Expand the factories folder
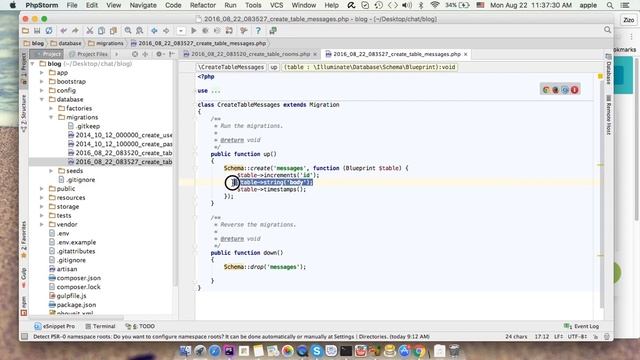Screen dimensions: 640x360 (x=51, y=109)
